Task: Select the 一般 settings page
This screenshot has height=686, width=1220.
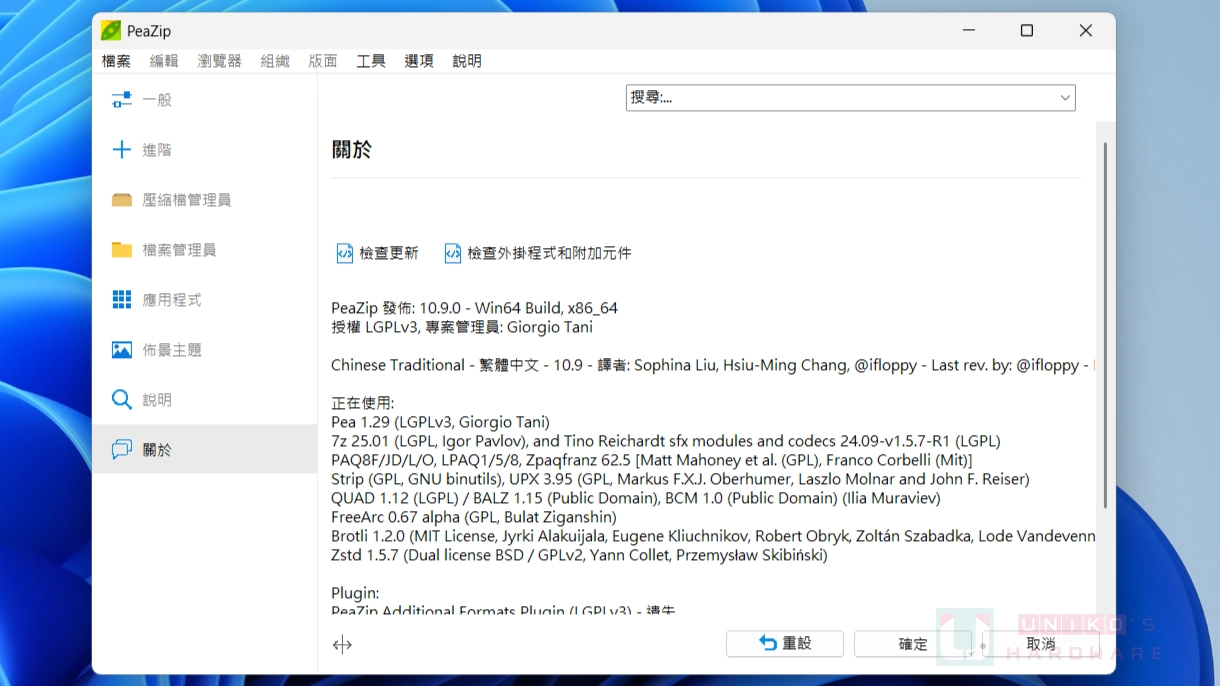Action: tap(205, 100)
